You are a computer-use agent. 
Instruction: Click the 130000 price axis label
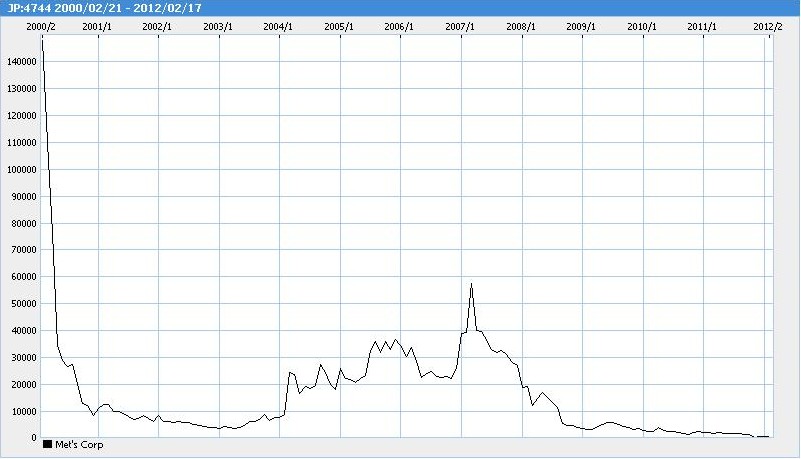[x=22, y=89]
